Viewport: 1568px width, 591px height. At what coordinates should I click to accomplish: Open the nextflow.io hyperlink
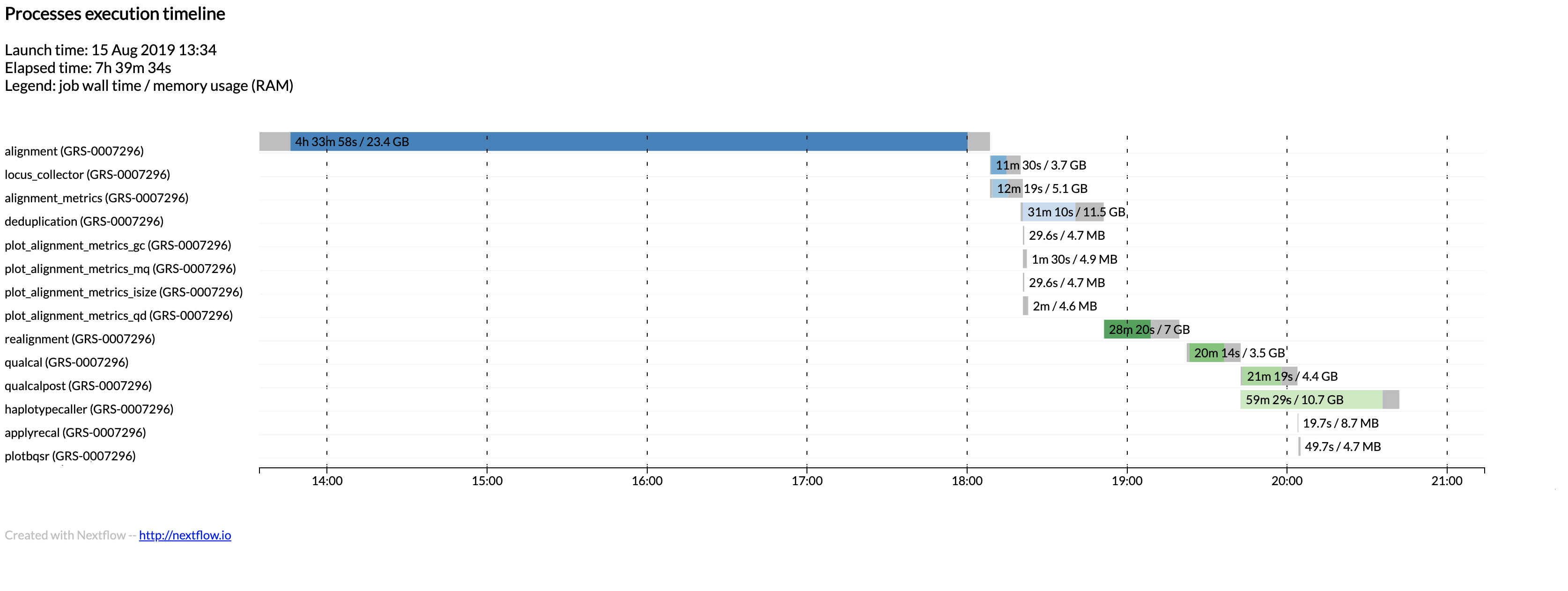pos(185,535)
